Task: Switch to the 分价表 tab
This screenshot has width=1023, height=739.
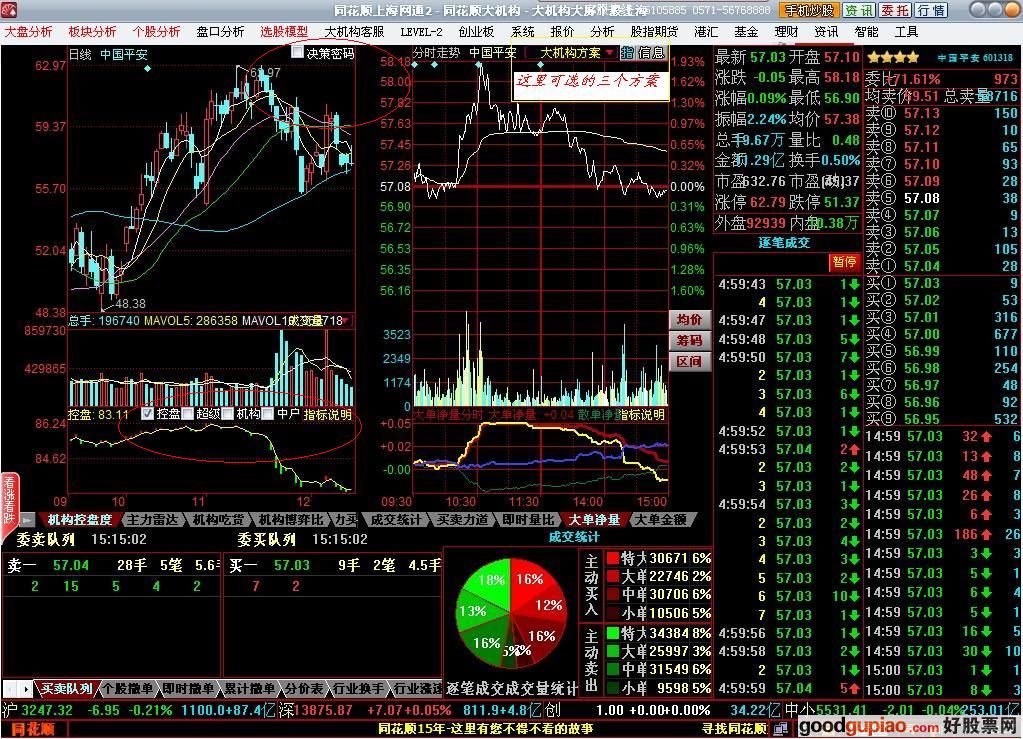Action: point(303,688)
